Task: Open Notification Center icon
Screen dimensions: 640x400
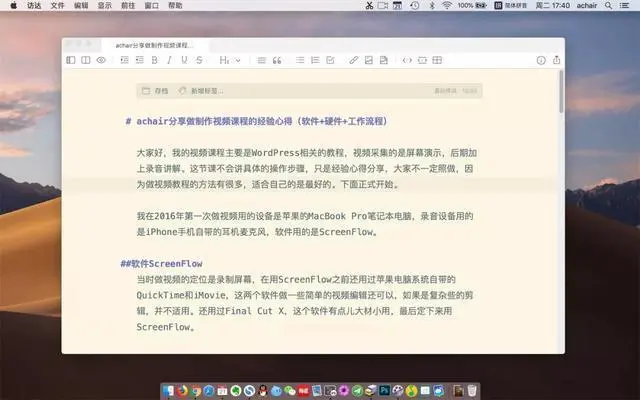Action: [624, 5]
